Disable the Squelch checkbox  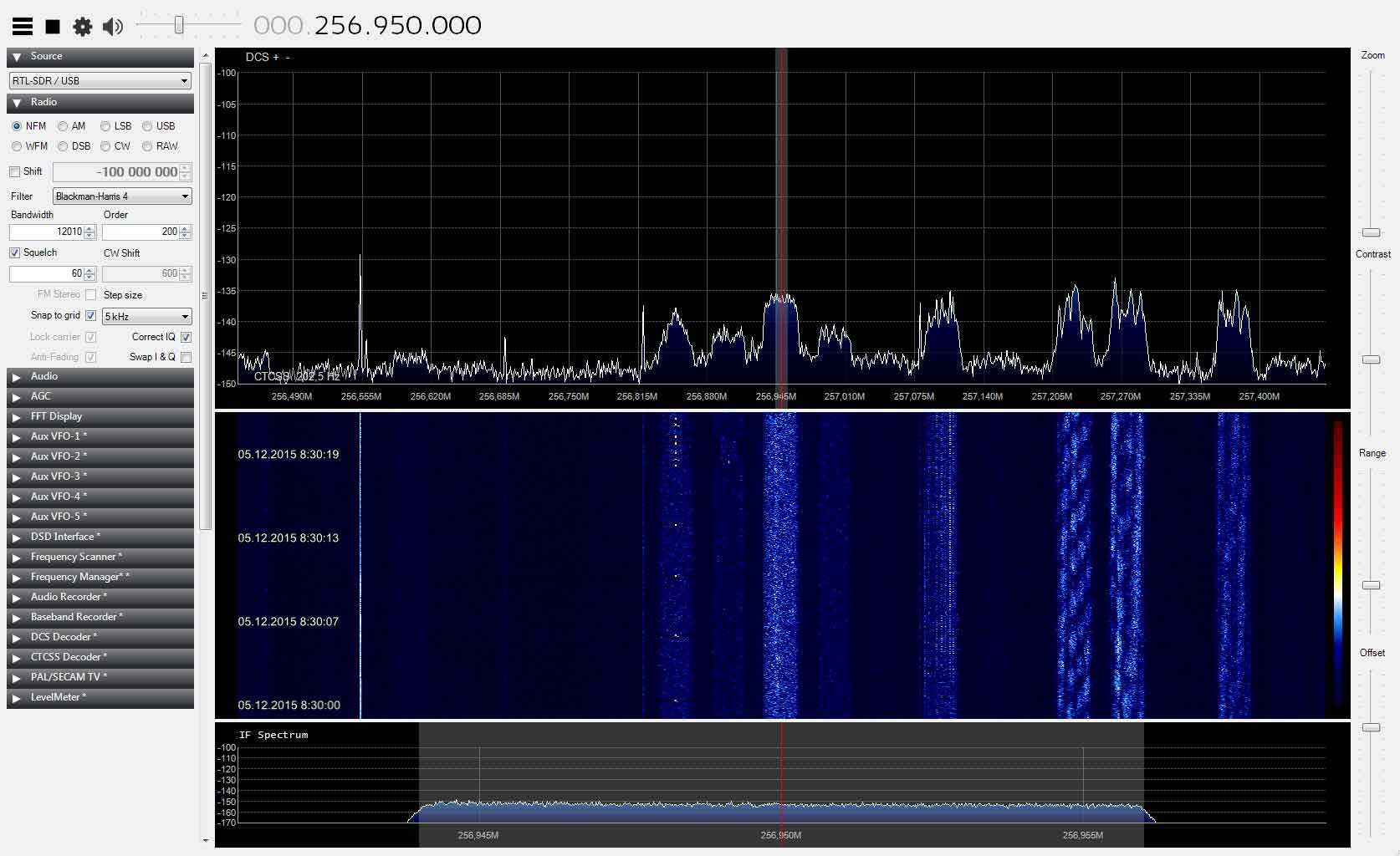[x=15, y=252]
